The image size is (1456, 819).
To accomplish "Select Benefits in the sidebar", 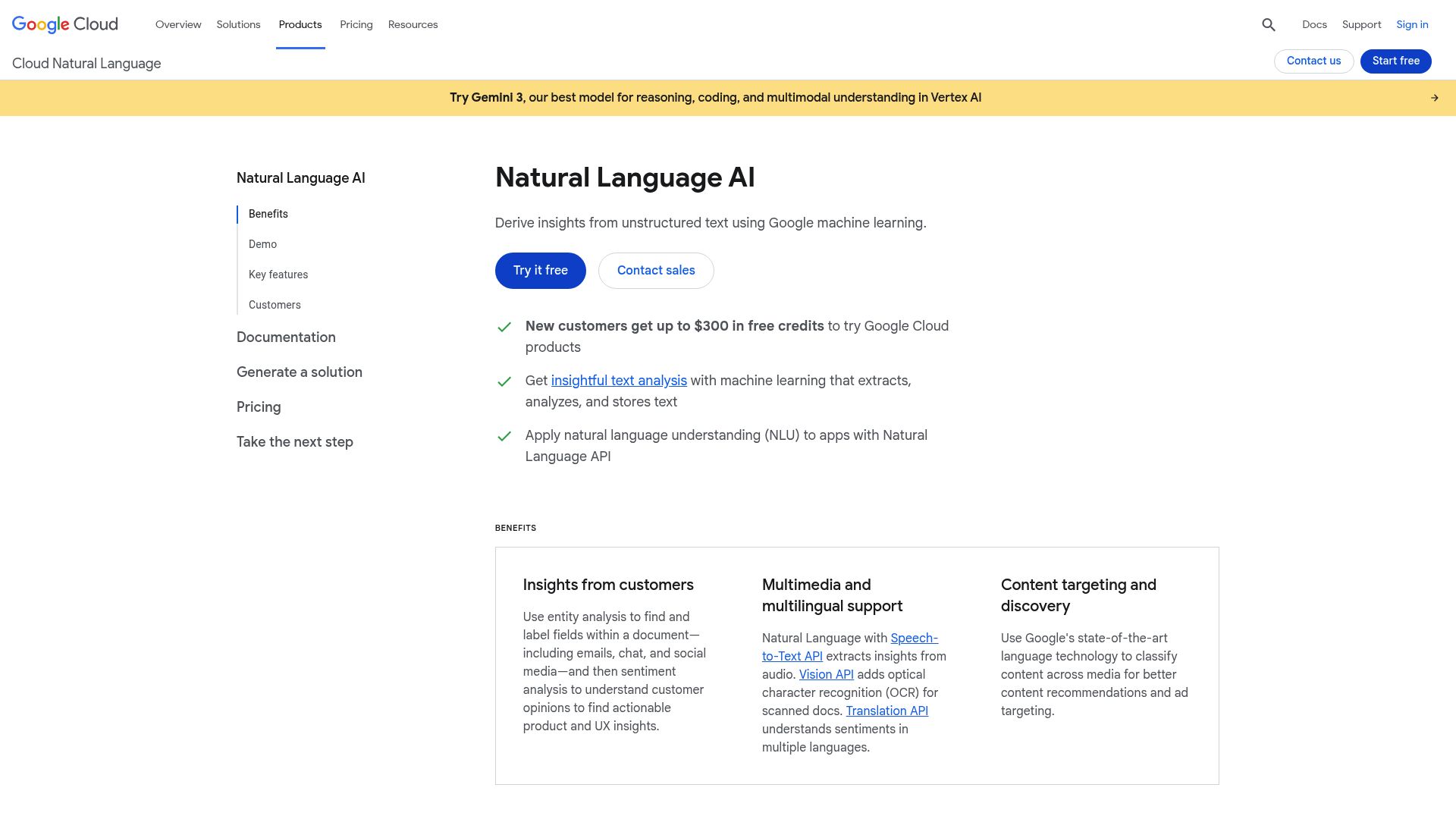I will [x=268, y=214].
